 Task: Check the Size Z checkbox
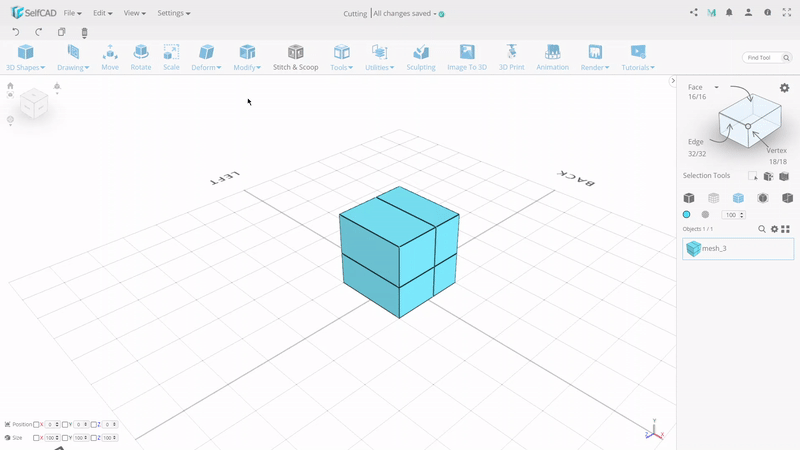93,438
